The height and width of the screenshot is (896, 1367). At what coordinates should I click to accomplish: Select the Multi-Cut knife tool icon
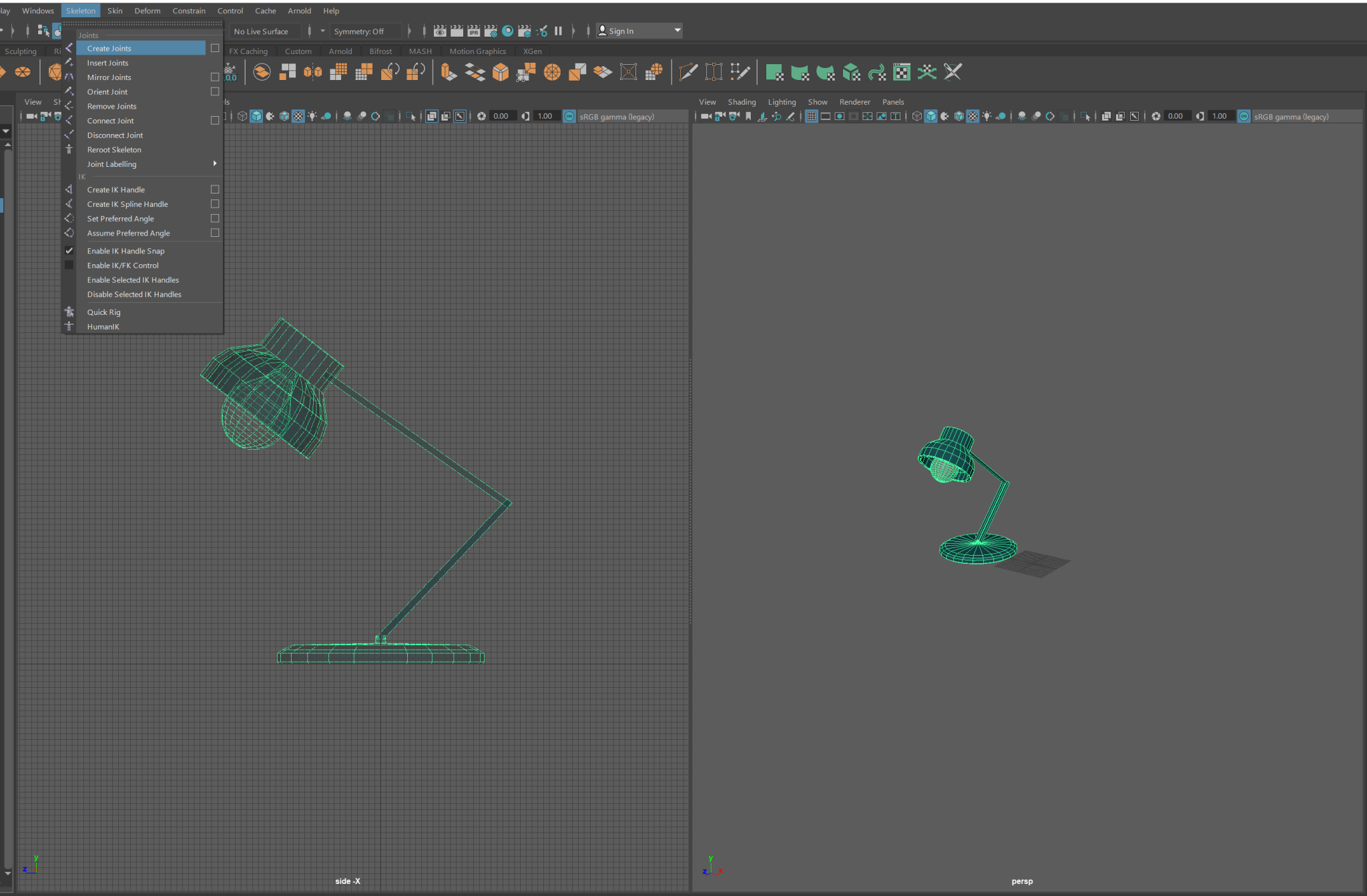coord(688,72)
